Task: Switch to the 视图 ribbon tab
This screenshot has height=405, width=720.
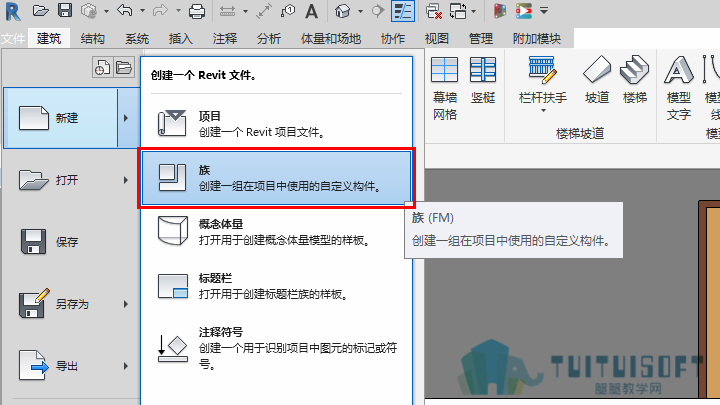Action: click(436, 39)
